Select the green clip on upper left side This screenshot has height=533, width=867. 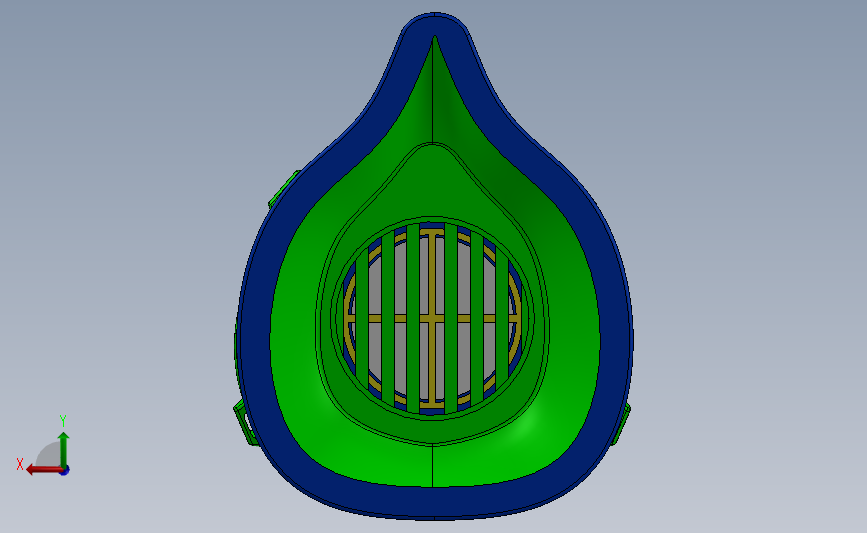point(283,189)
